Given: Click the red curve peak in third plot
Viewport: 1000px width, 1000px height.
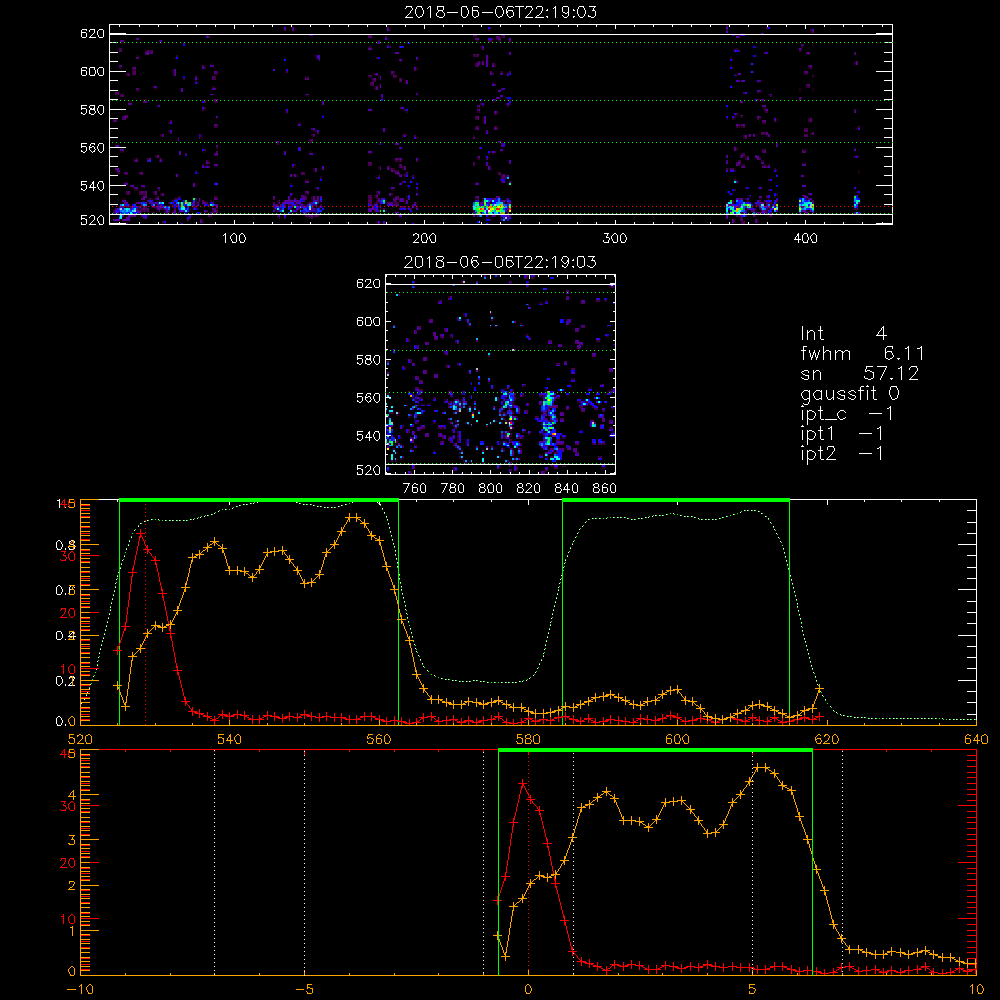Looking at the screenshot, I should point(140,533).
